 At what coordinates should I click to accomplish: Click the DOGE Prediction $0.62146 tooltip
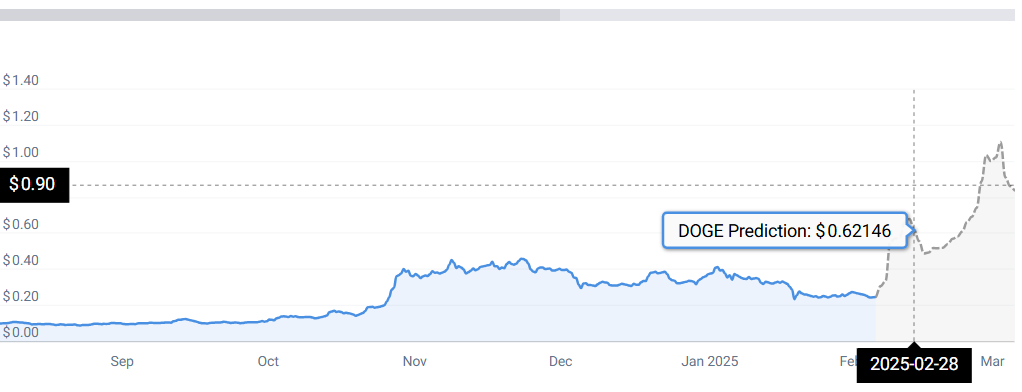pyautogui.click(x=785, y=230)
